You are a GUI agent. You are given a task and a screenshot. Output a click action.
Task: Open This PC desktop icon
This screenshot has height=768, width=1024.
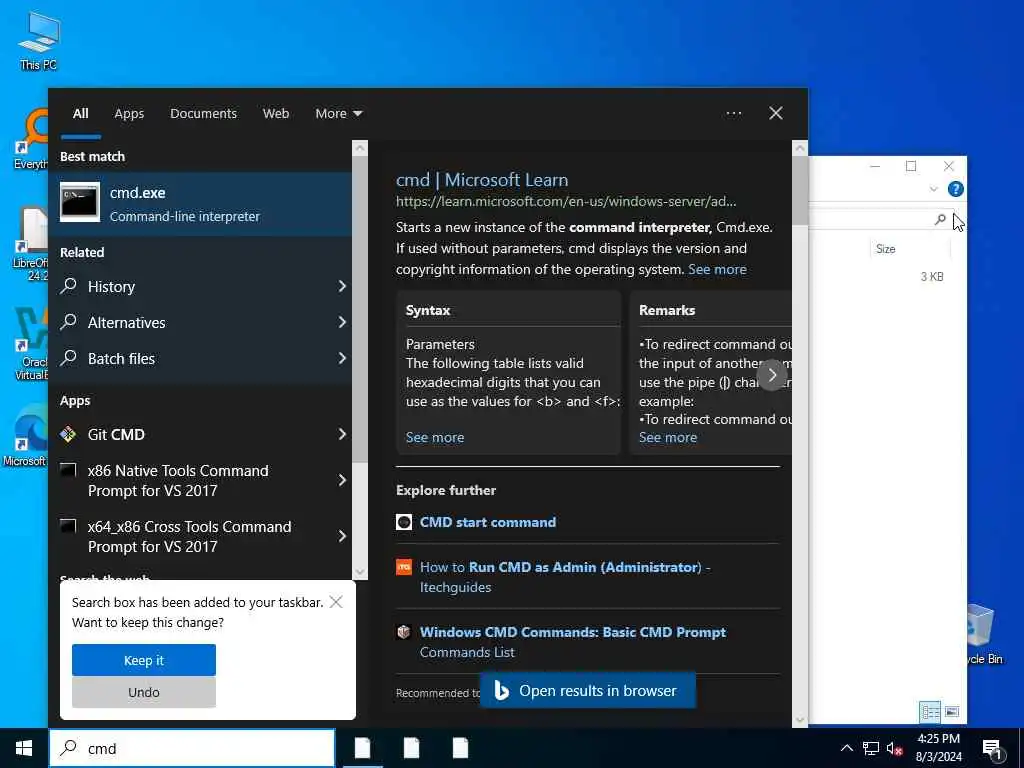(x=39, y=40)
